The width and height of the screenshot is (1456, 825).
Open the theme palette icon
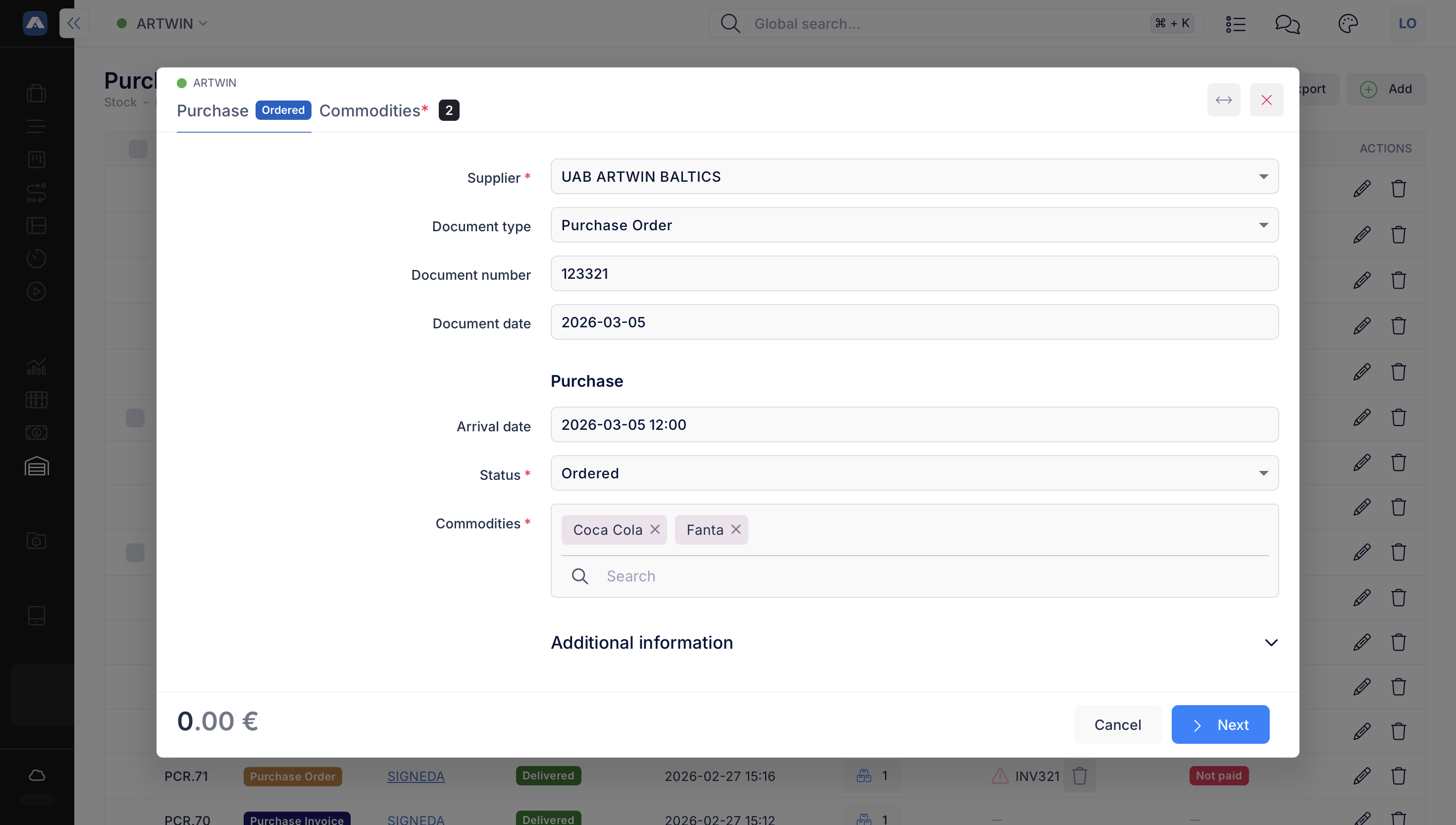click(1348, 23)
